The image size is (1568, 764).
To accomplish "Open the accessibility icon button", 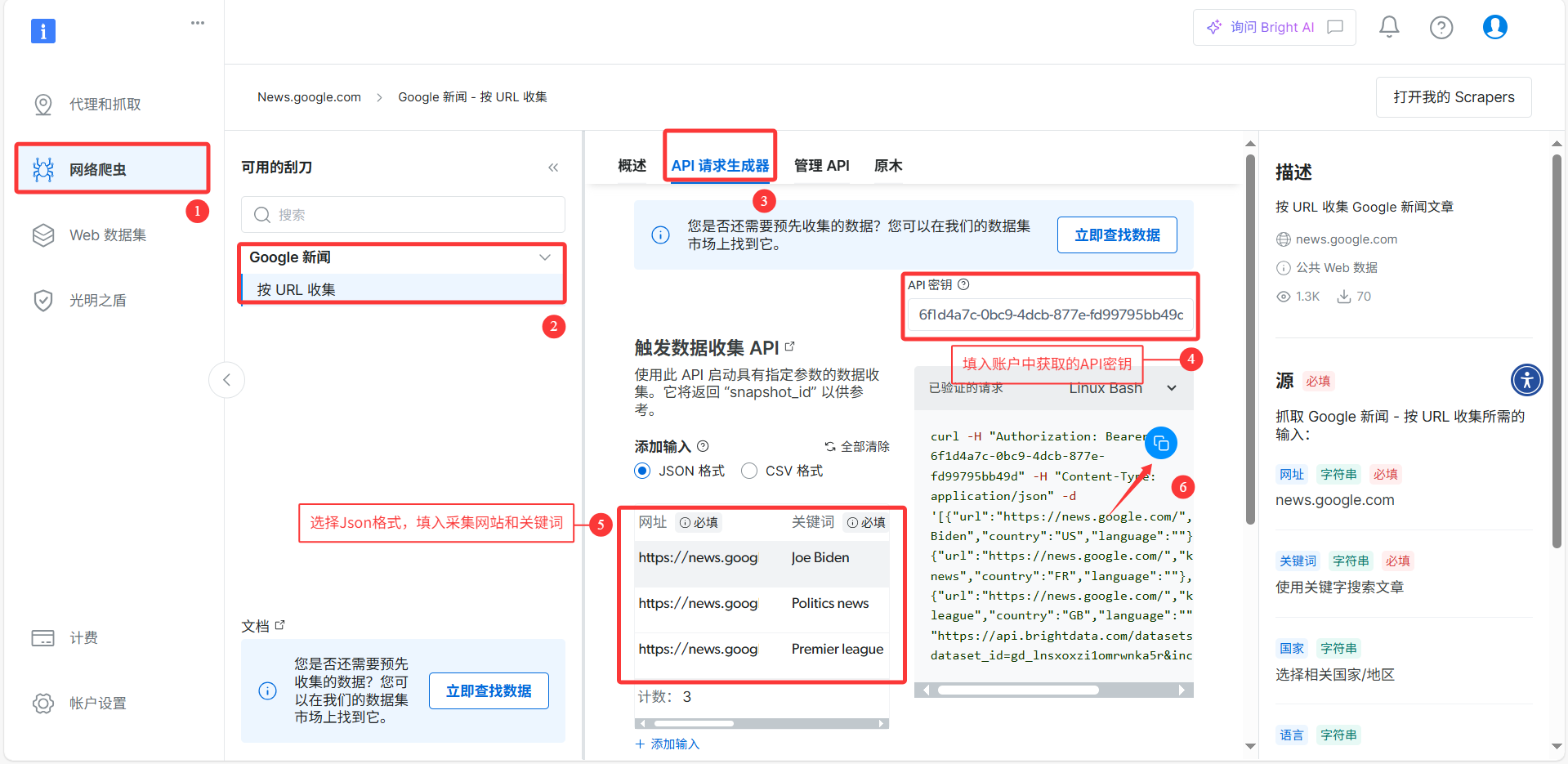I will (x=1526, y=380).
